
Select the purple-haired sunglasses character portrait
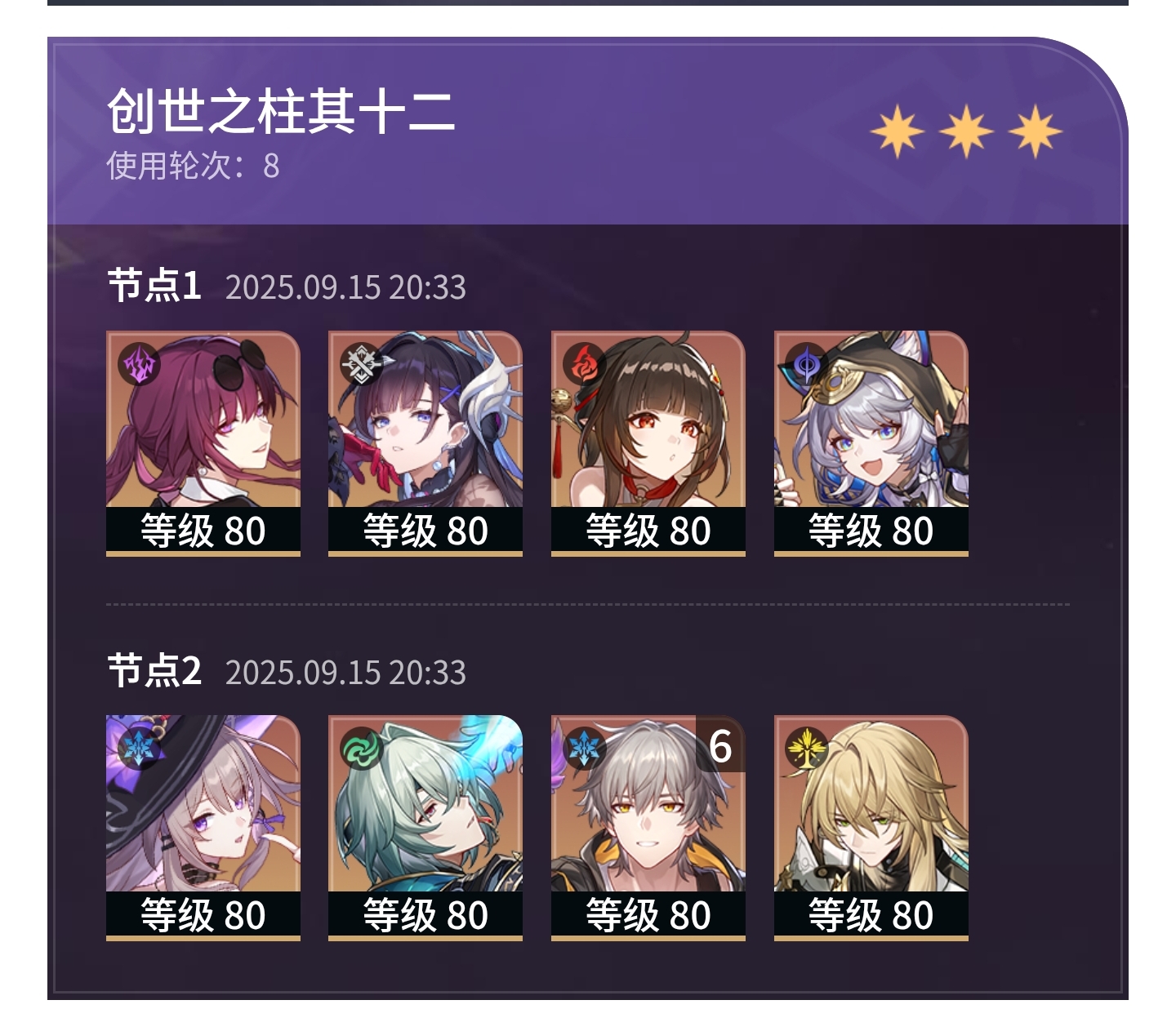pyautogui.click(x=203, y=443)
